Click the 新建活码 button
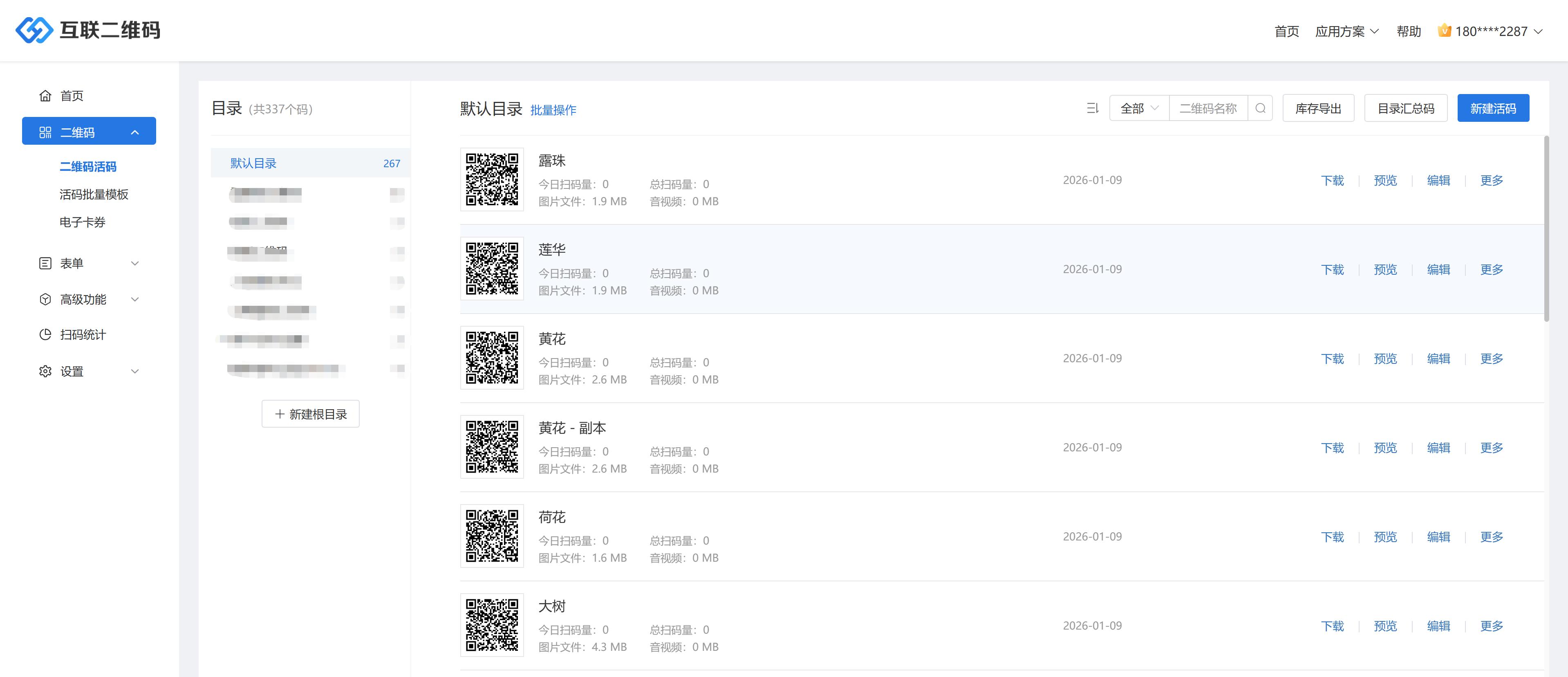Viewport: 1568px width, 677px height. (1492, 108)
